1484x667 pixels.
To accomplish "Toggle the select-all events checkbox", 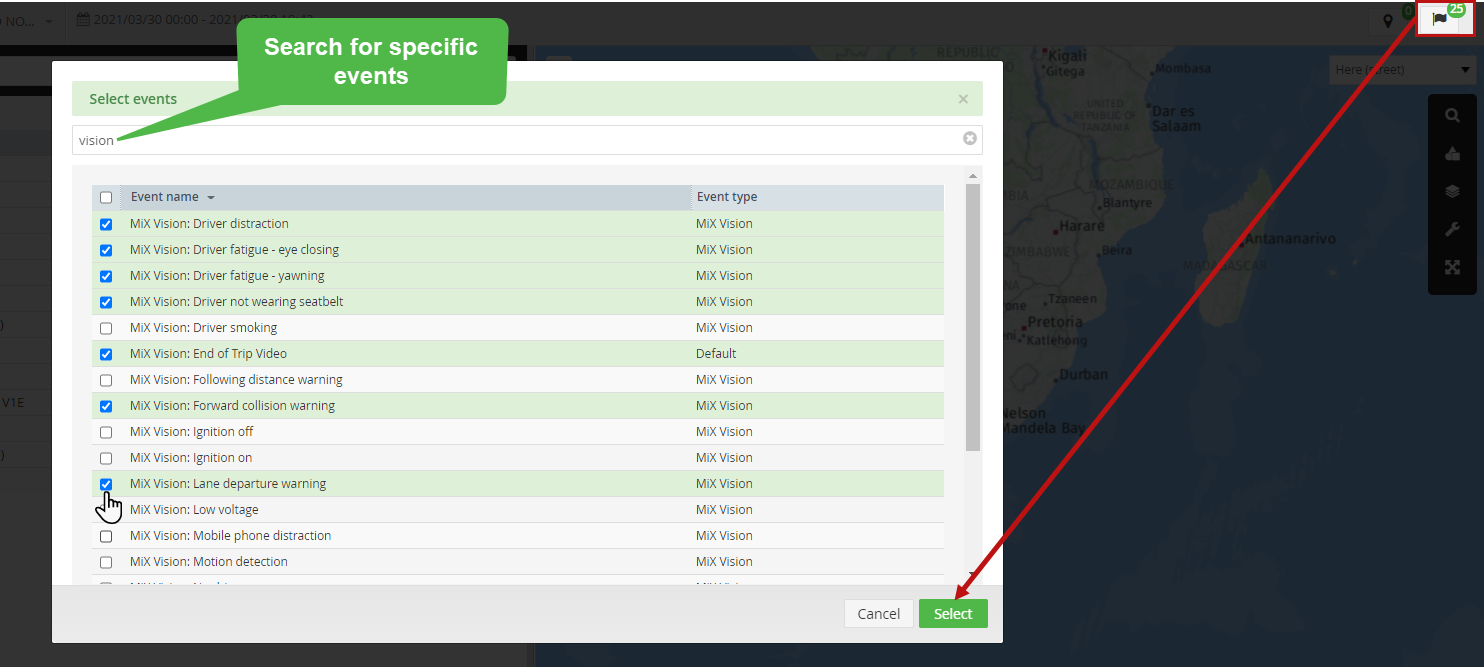I will pyautogui.click(x=106, y=197).
